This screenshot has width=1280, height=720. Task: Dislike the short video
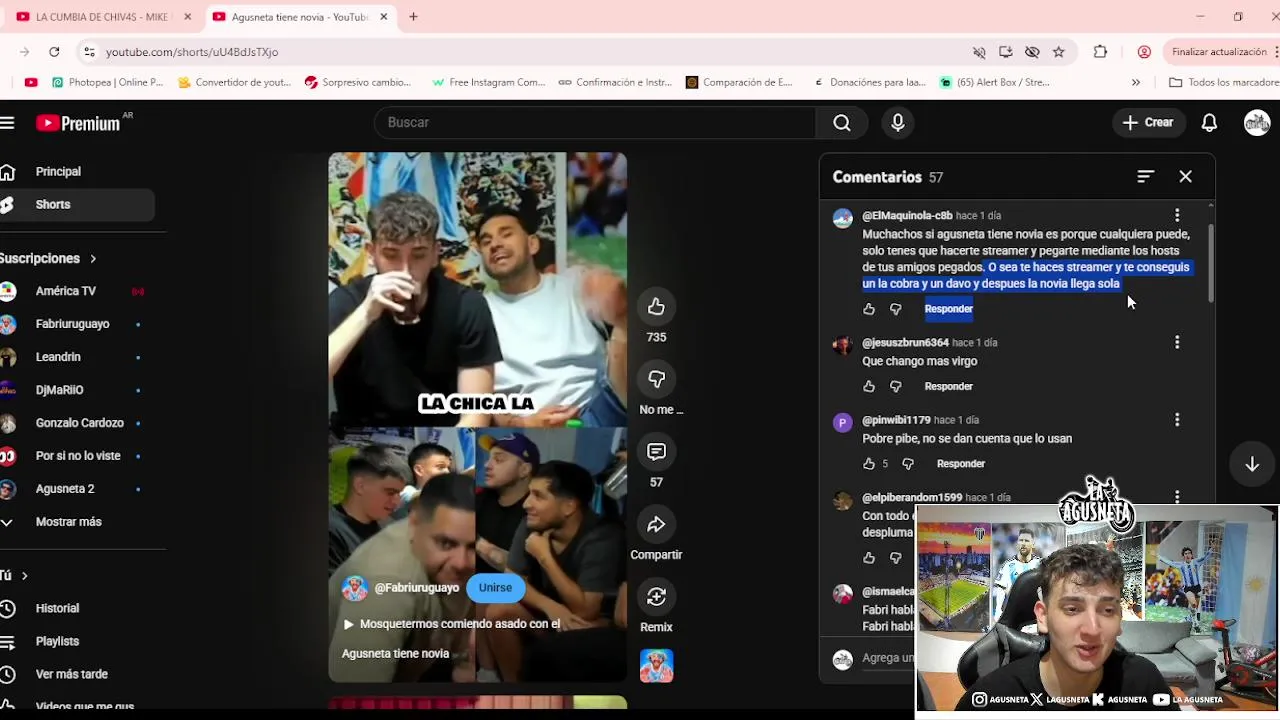(x=656, y=379)
